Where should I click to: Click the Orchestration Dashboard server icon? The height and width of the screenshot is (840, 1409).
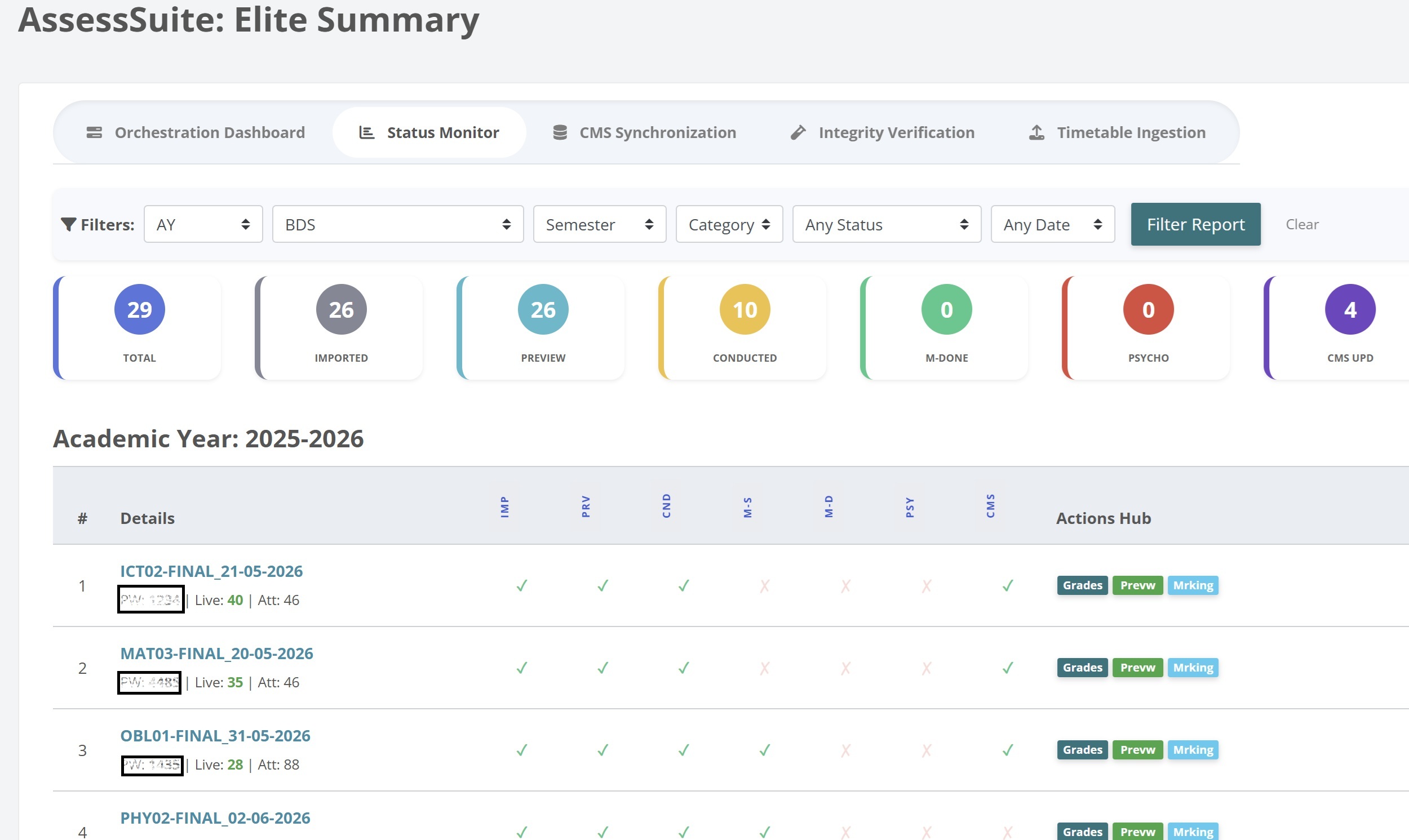click(94, 132)
